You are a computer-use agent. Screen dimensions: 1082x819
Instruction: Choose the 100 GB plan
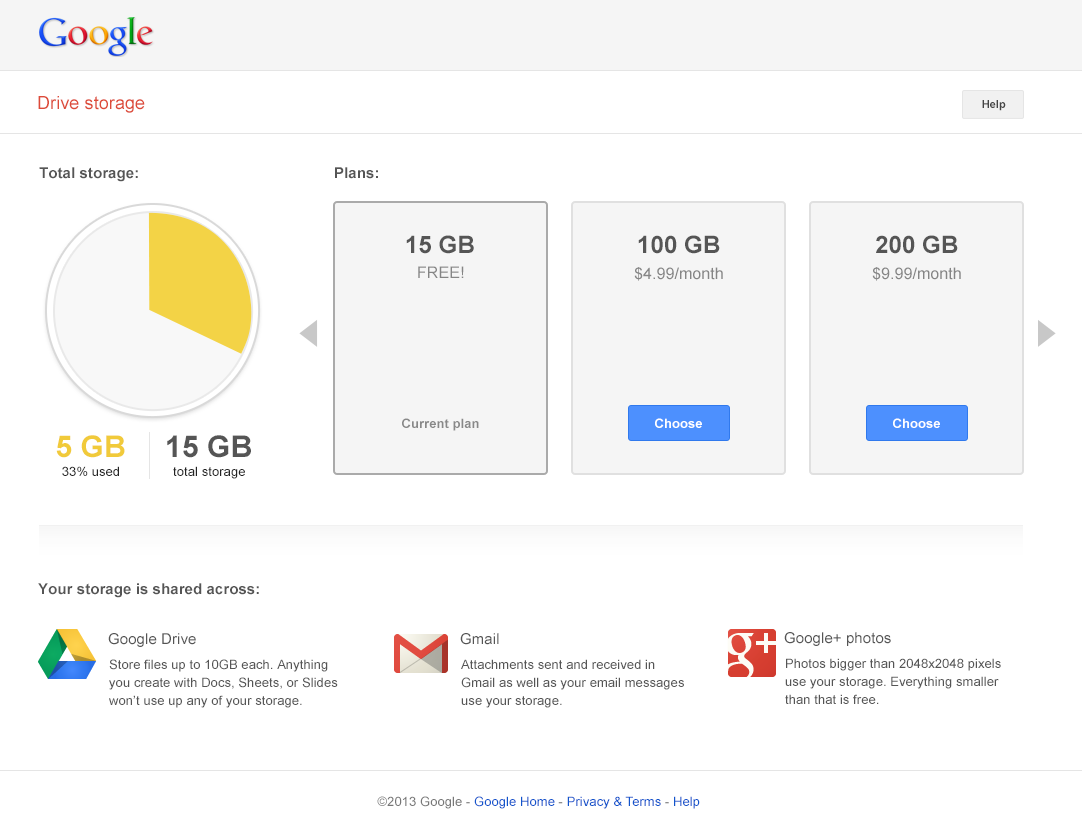[678, 423]
